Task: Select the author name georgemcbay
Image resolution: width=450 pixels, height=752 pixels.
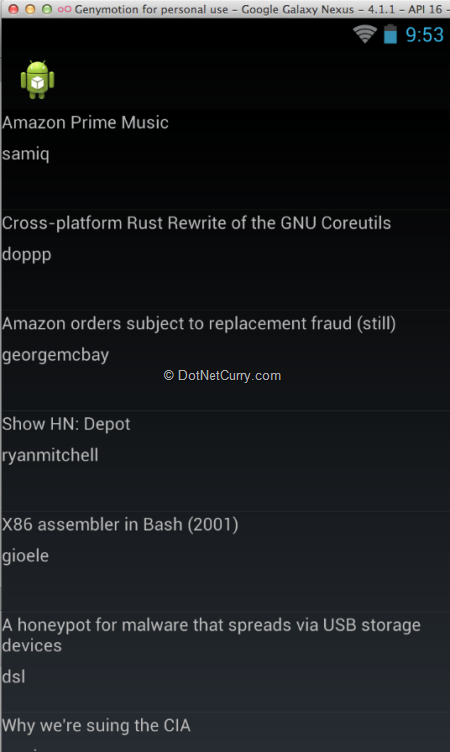Action: (x=55, y=355)
